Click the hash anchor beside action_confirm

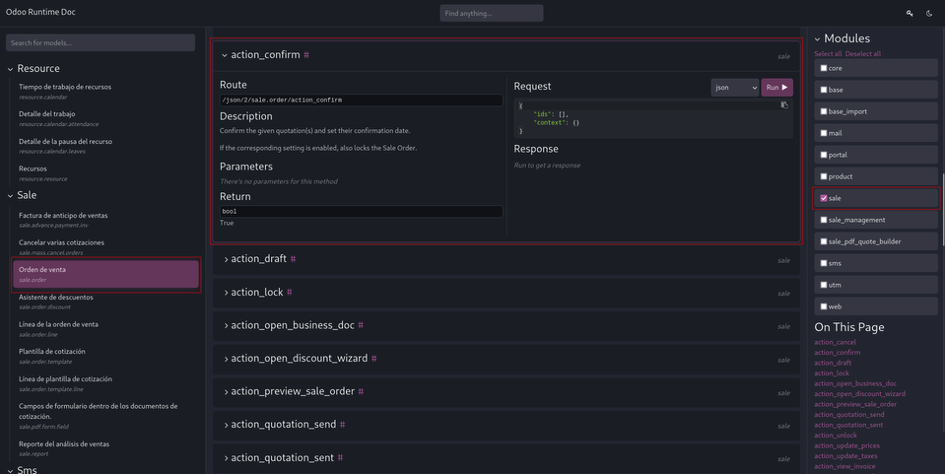click(306, 55)
